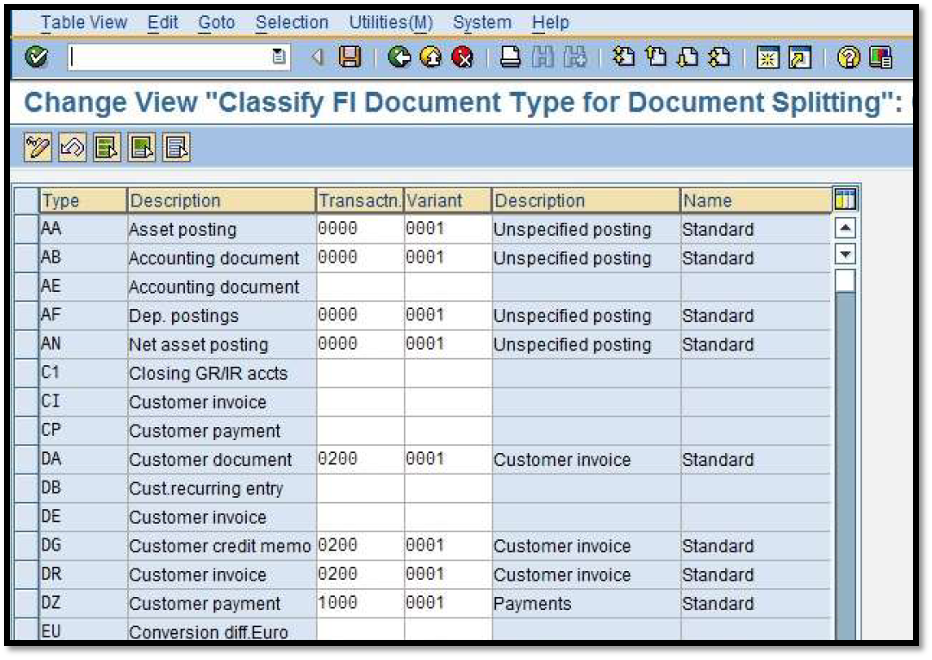Click the table scroll up arrow
Viewport: 932px width, 660px height.
(x=845, y=228)
